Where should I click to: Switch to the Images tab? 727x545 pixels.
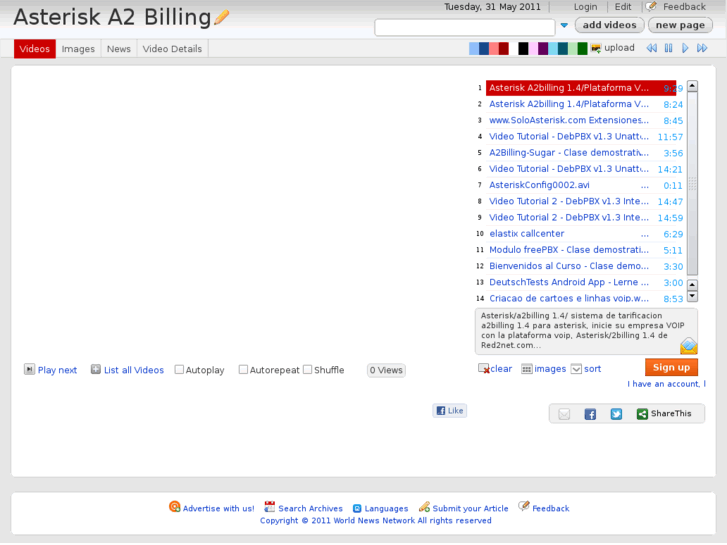click(x=78, y=49)
